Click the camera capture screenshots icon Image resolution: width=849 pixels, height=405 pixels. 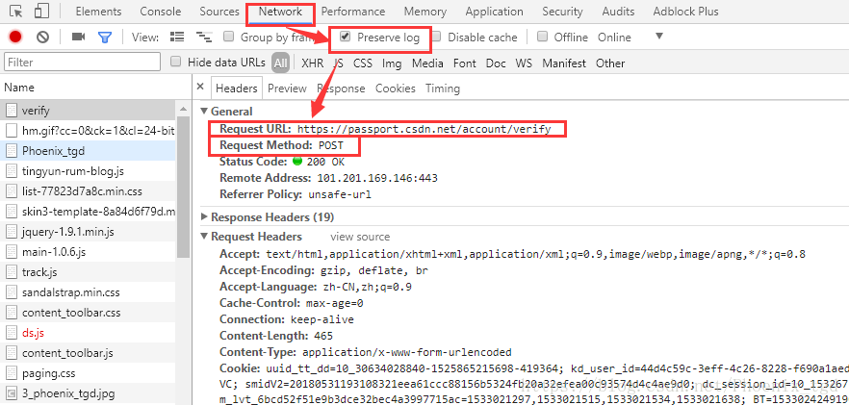(x=78, y=37)
